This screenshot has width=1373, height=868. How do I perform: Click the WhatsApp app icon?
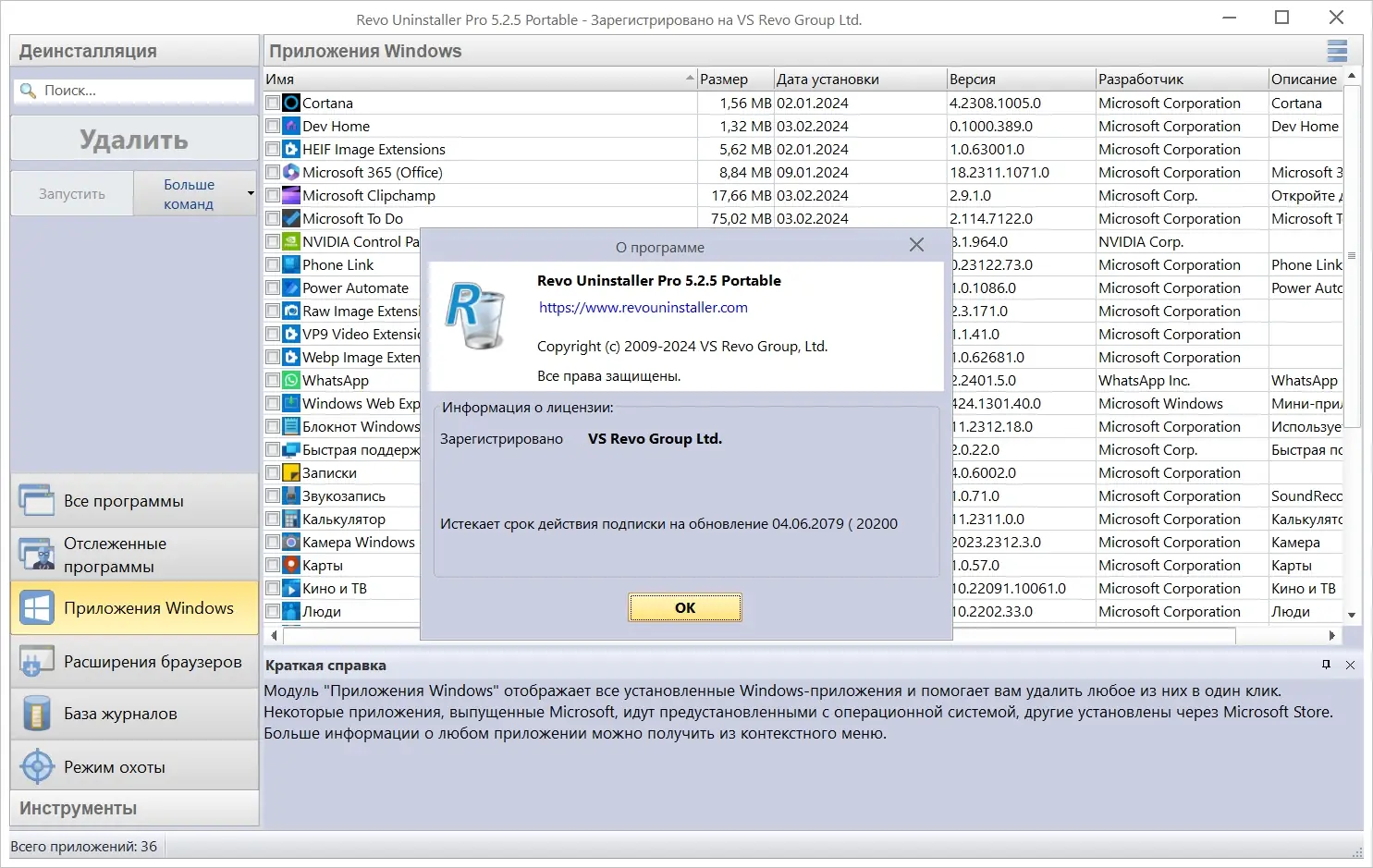(291, 380)
